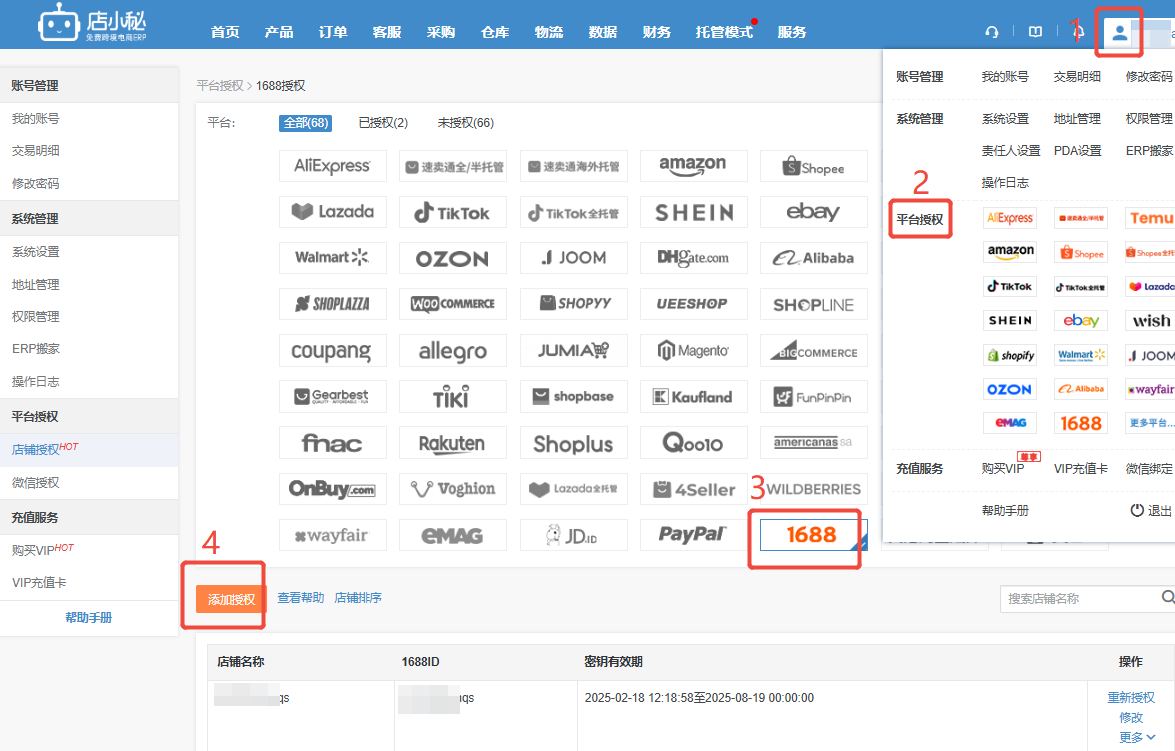Choose the TikTok platform tile in grid
1175x751 pixels.
coord(453,212)
